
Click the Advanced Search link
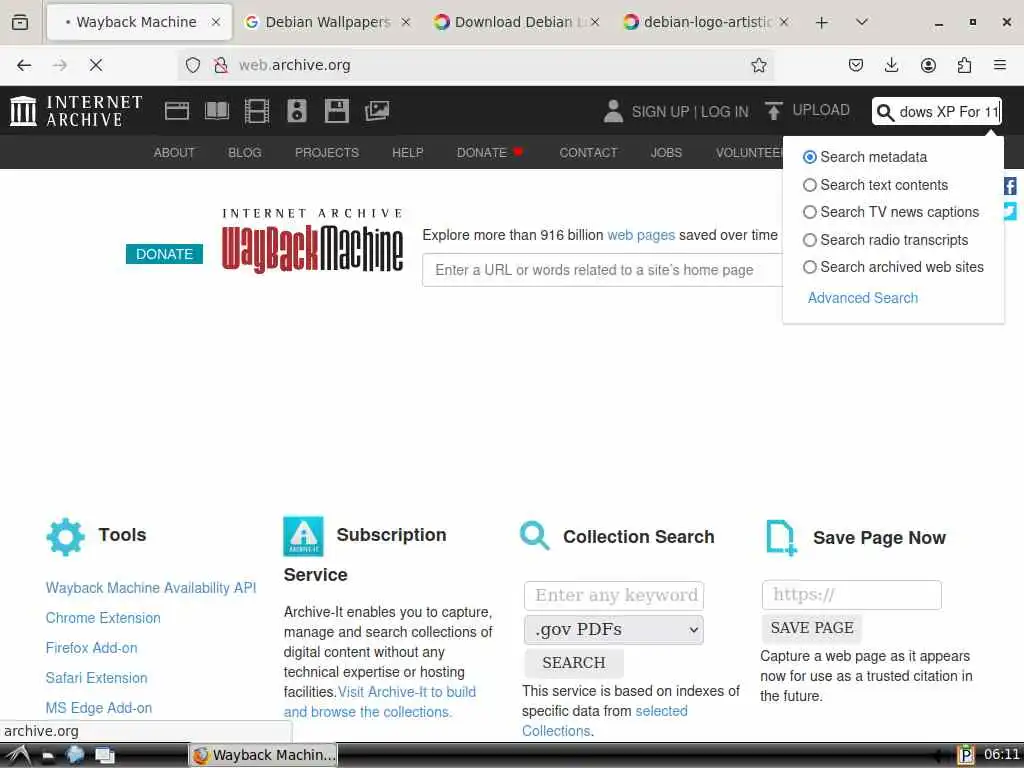[863, 298]
